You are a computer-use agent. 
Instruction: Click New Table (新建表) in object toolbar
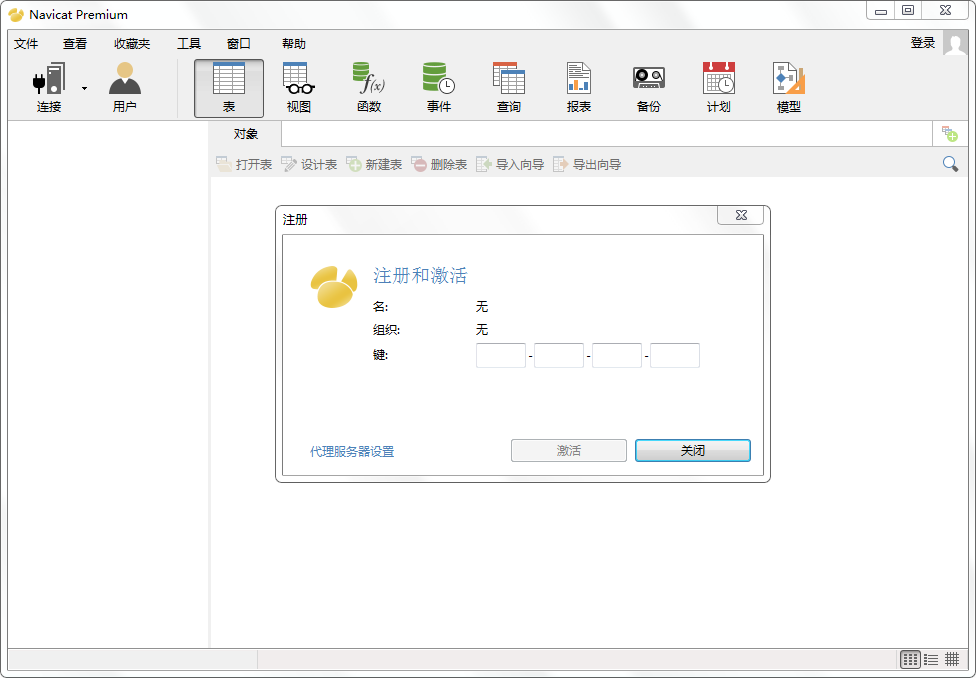tap(374, 164)
